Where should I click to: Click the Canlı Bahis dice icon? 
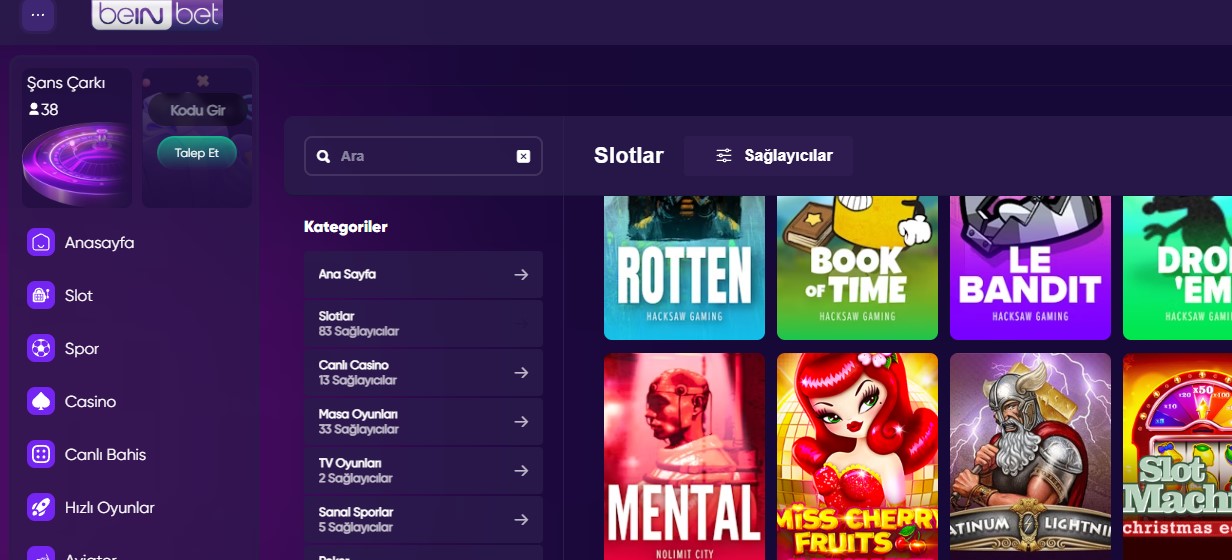[x=41, y=455]
